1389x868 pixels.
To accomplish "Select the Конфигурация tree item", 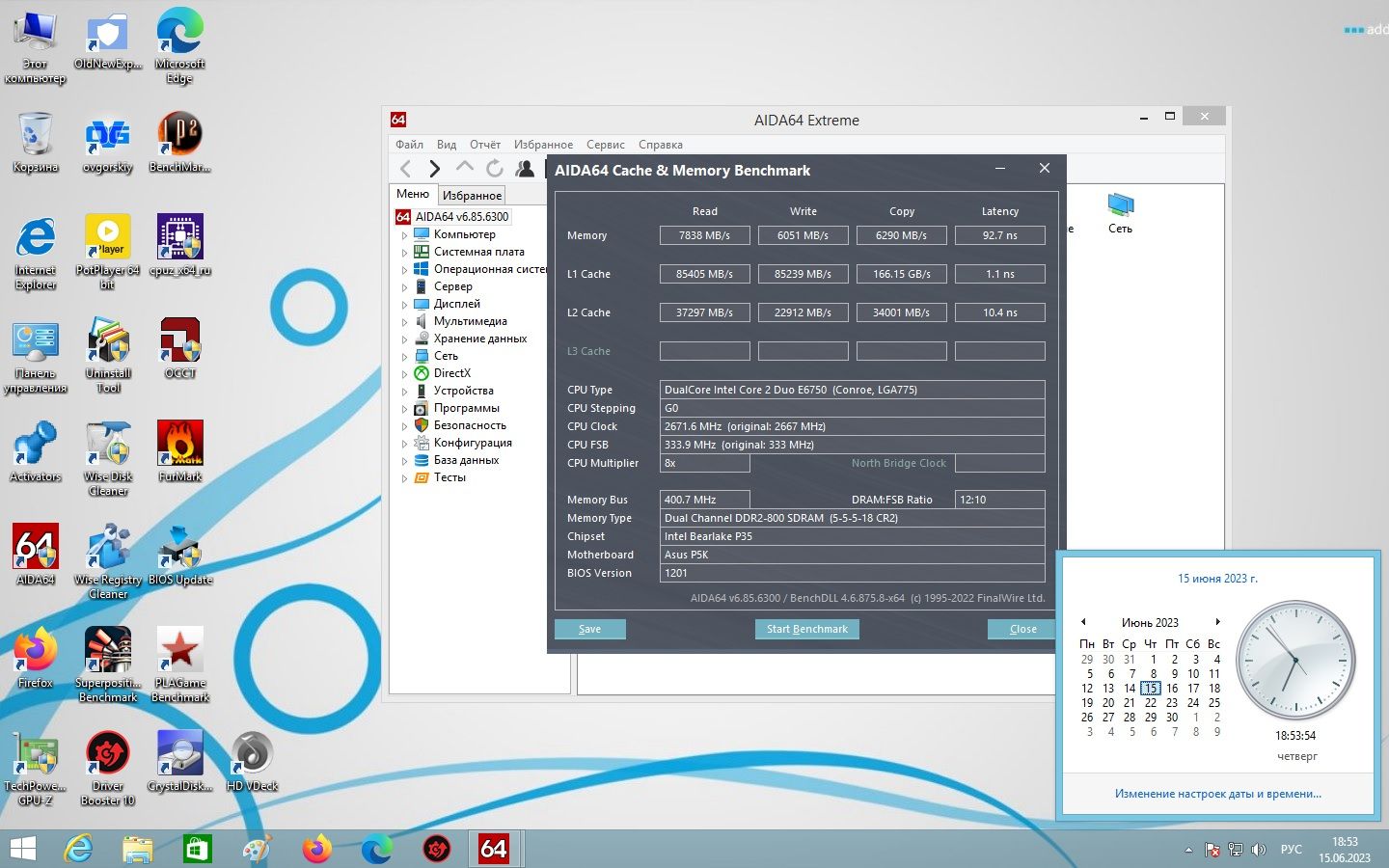I will 473,443.
